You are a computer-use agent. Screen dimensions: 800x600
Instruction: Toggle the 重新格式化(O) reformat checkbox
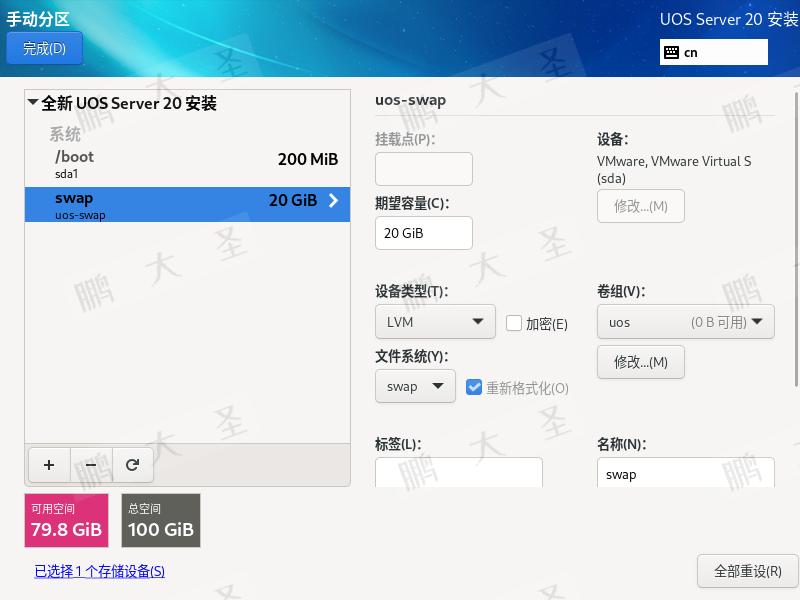click(x=474, y=387)
